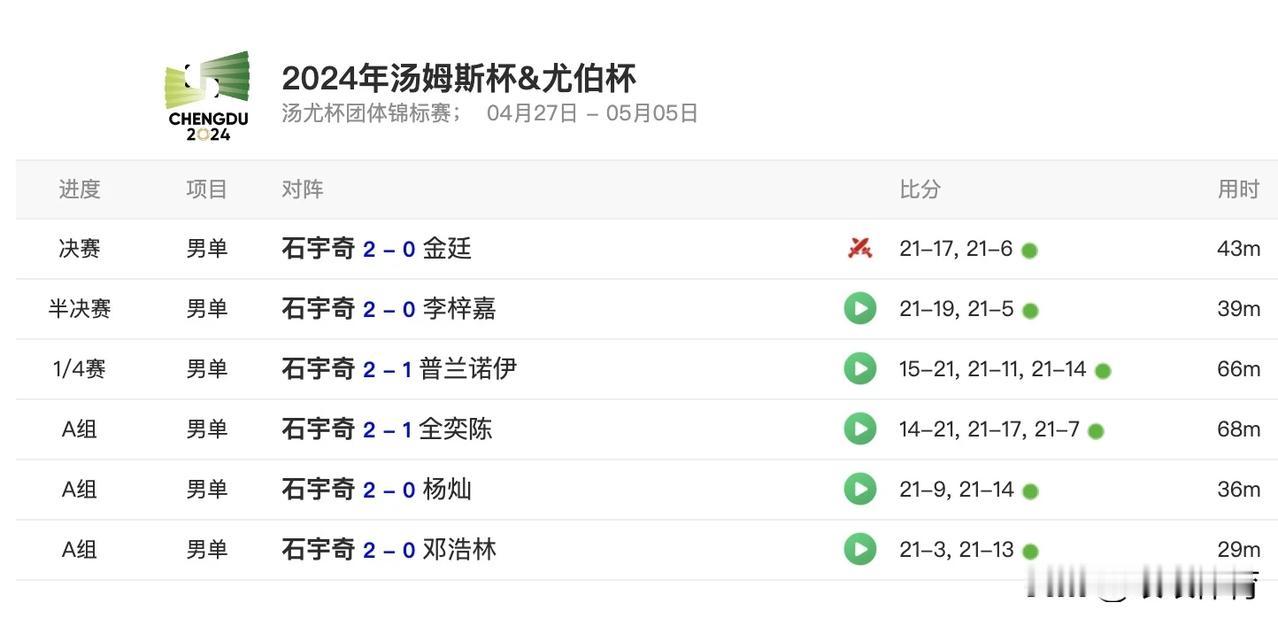Open opponent name 金廷 in the final

pos(447,248)
